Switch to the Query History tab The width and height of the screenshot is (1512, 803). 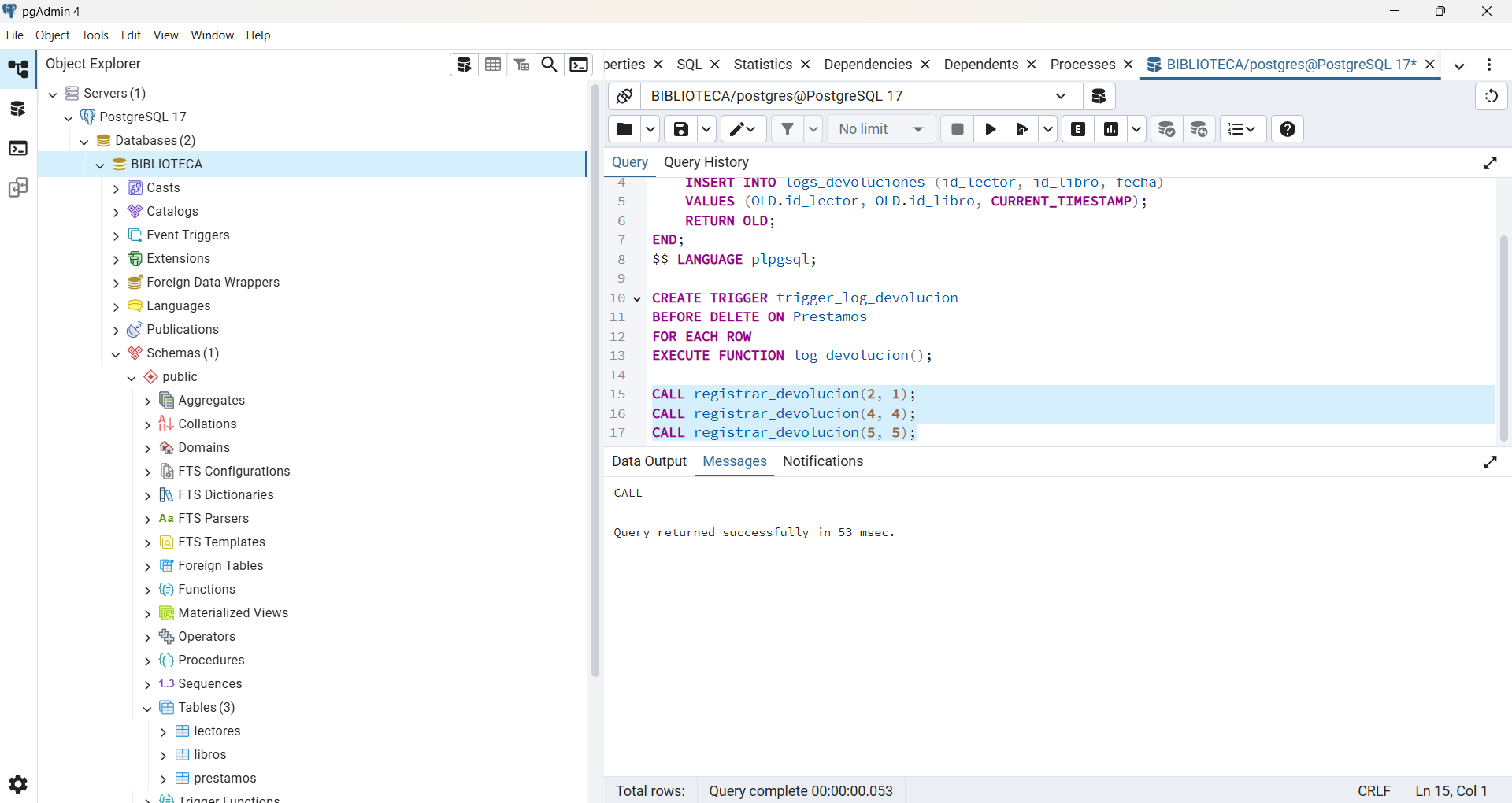point(706,162)
